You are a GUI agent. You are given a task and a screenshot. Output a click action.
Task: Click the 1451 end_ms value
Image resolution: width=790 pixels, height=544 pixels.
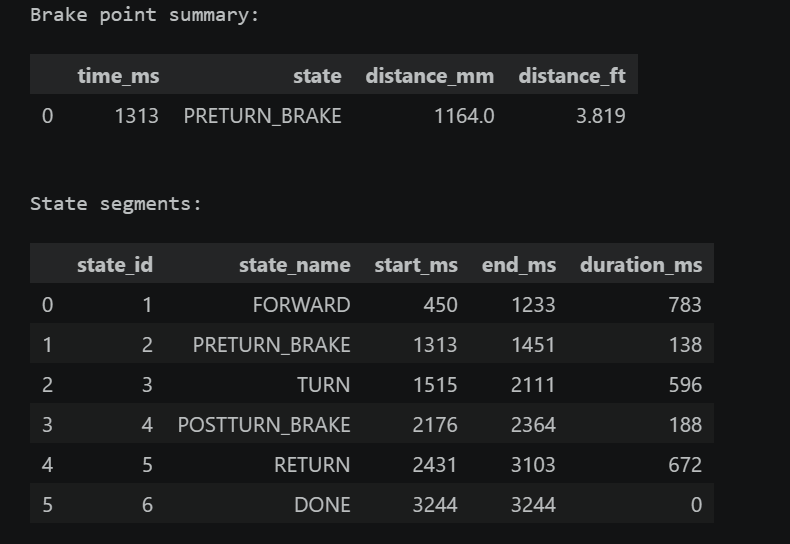tap(534, 345)
